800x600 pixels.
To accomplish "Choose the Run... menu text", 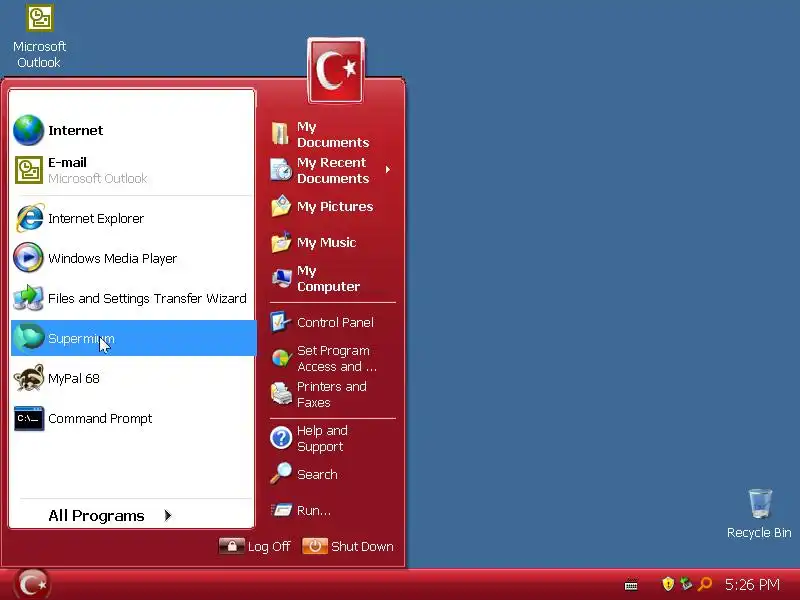I will (x=314, y=510).
